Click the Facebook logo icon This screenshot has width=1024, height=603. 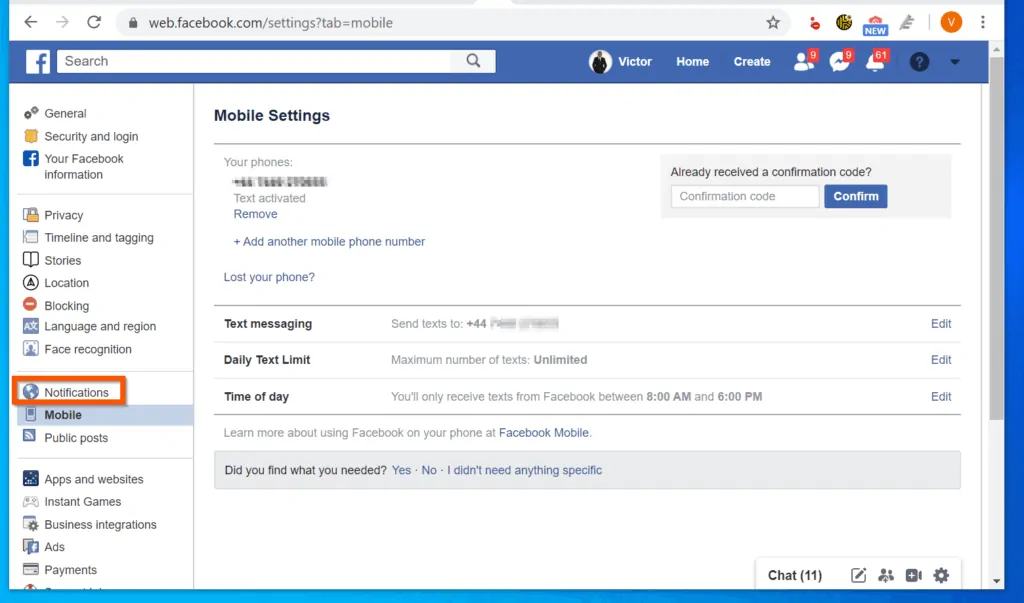[x=38, y=61]
